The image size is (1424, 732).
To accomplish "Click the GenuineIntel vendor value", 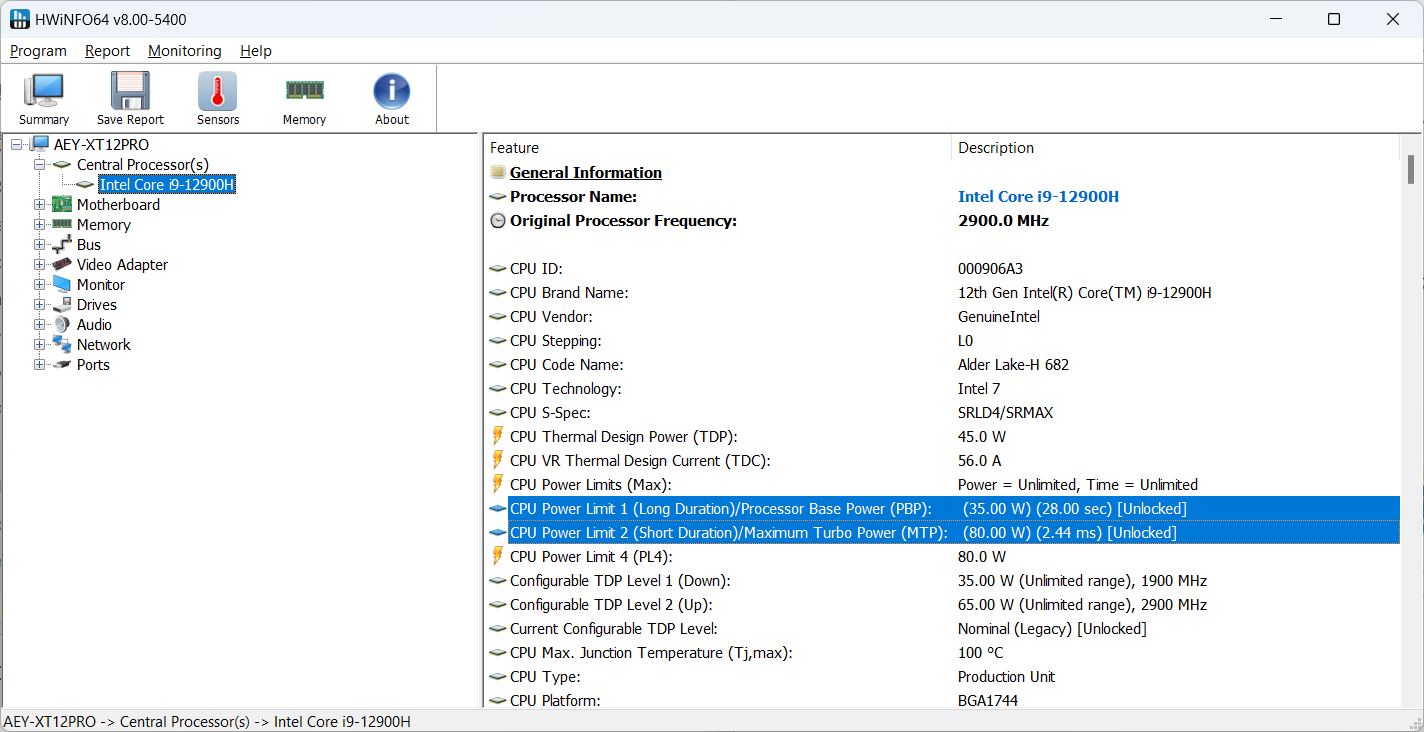I will click(999, 317).
